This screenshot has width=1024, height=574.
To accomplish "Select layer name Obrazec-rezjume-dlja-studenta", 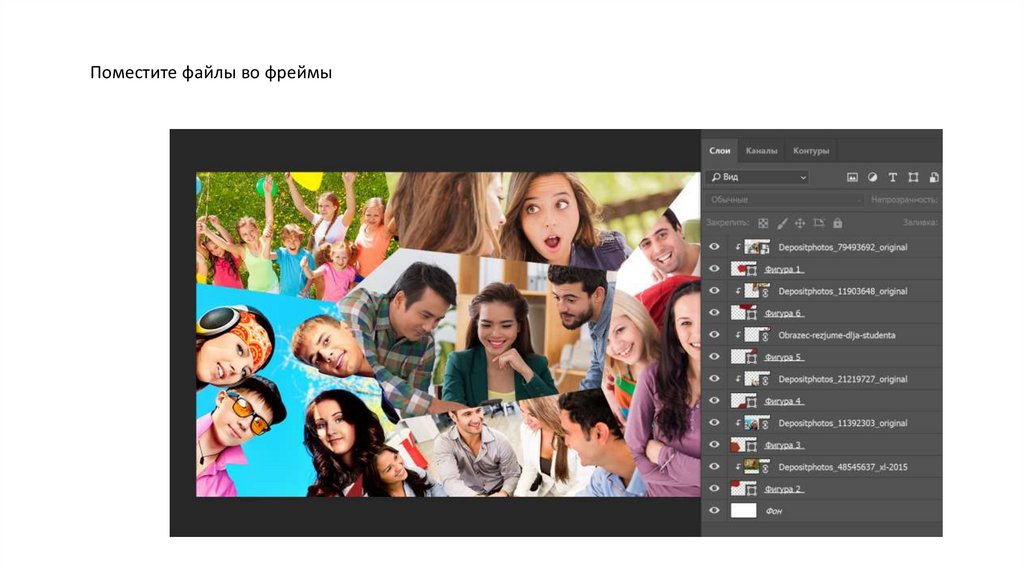I will 837,335.
